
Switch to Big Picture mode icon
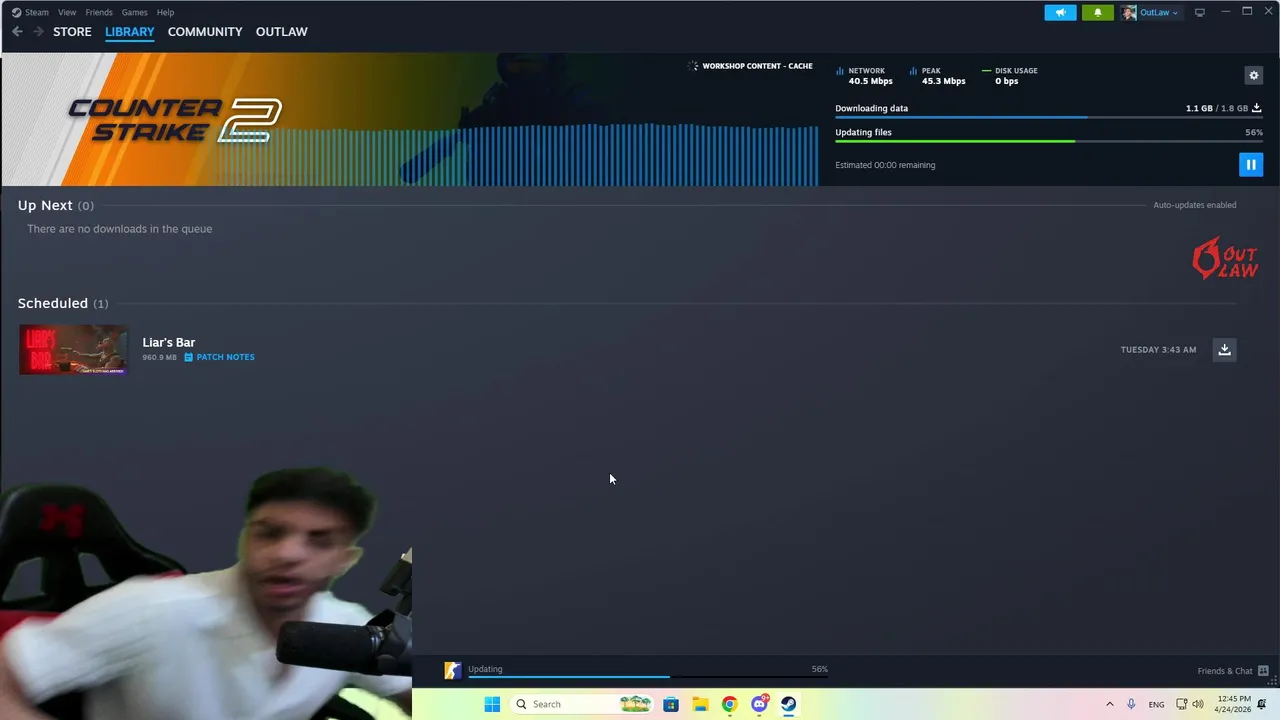tap(1200, 12)
